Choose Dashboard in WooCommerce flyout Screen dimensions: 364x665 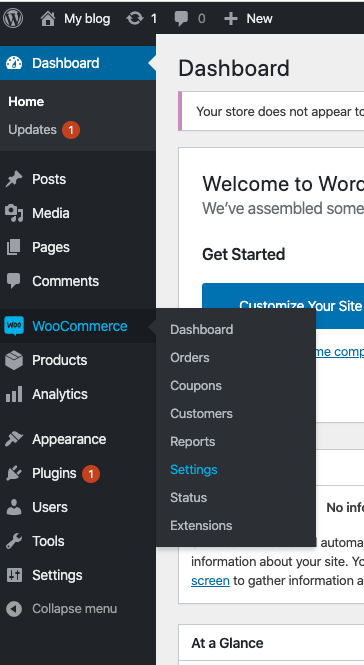pyautogui.click(x=202, y=330)
